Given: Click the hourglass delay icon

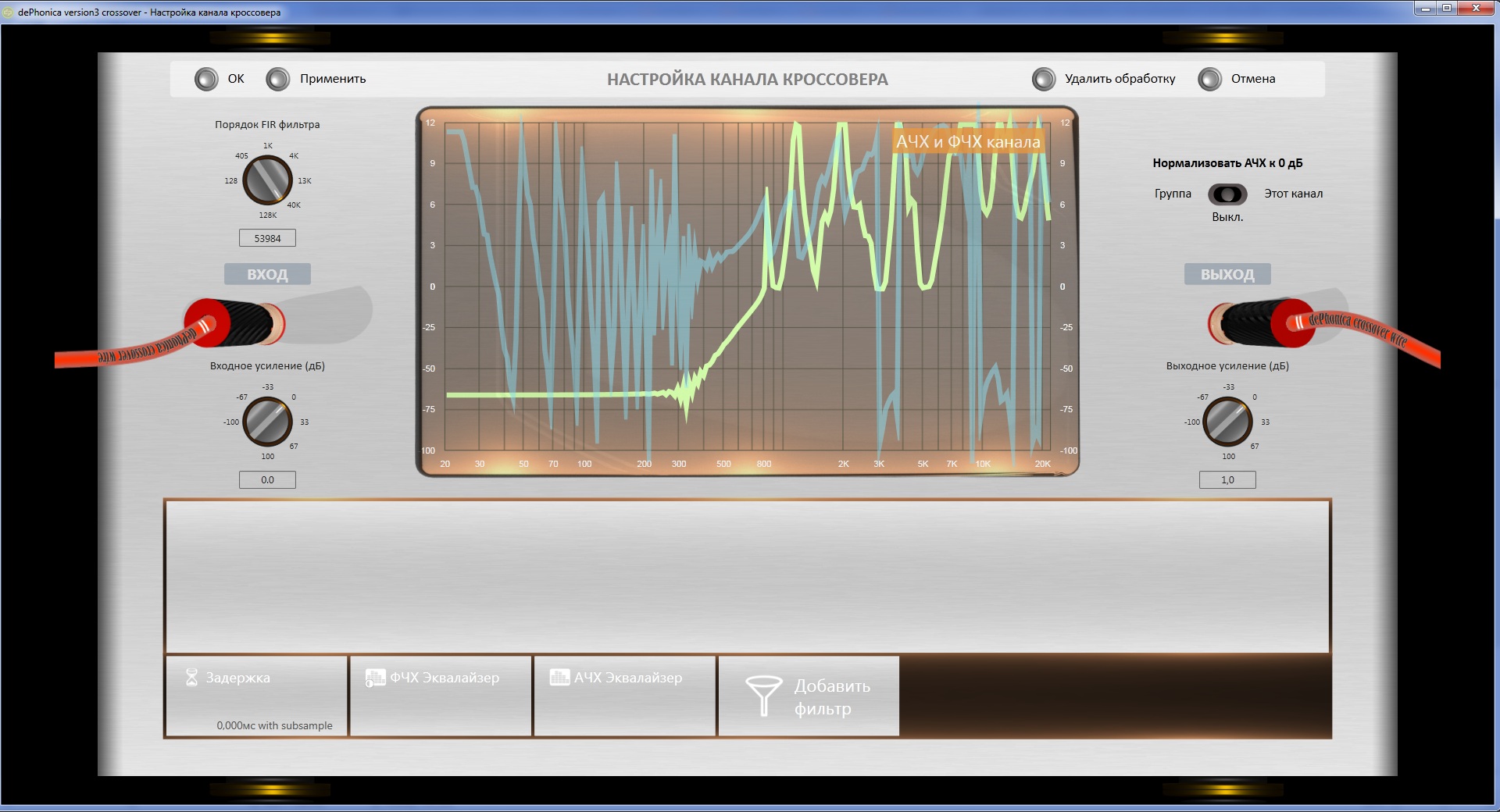Looking at the screenshot, I should point(191,677).
